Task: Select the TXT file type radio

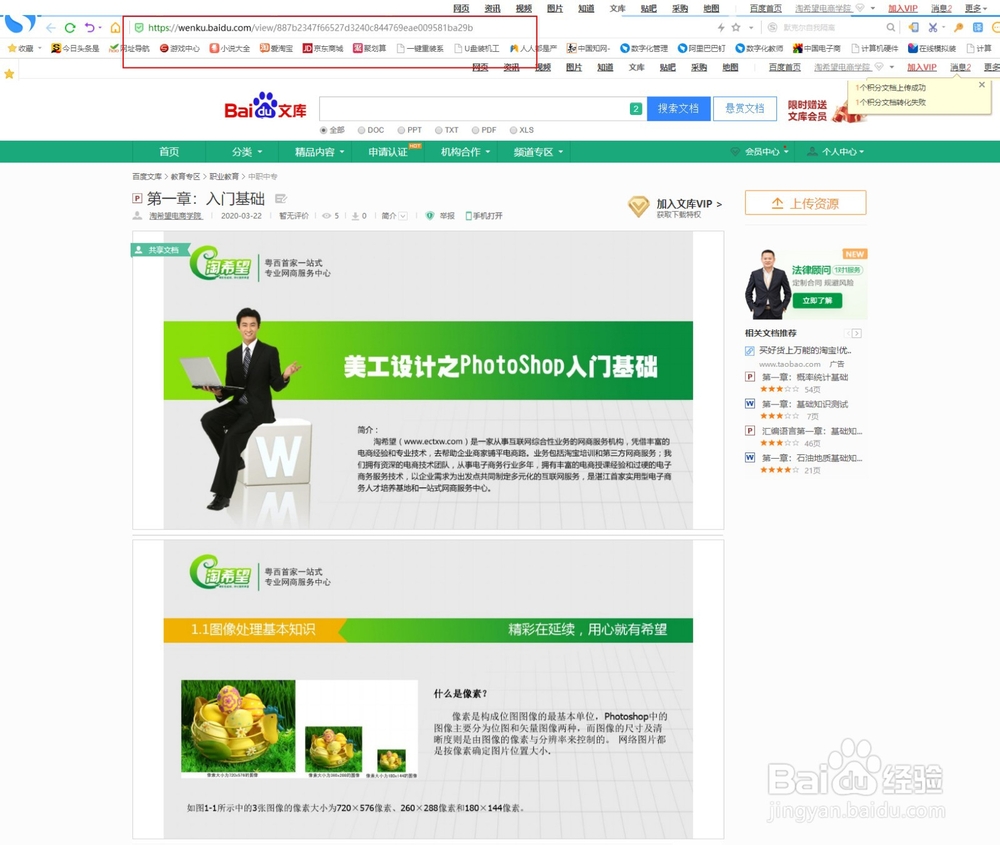Action: tap(439, 130)
